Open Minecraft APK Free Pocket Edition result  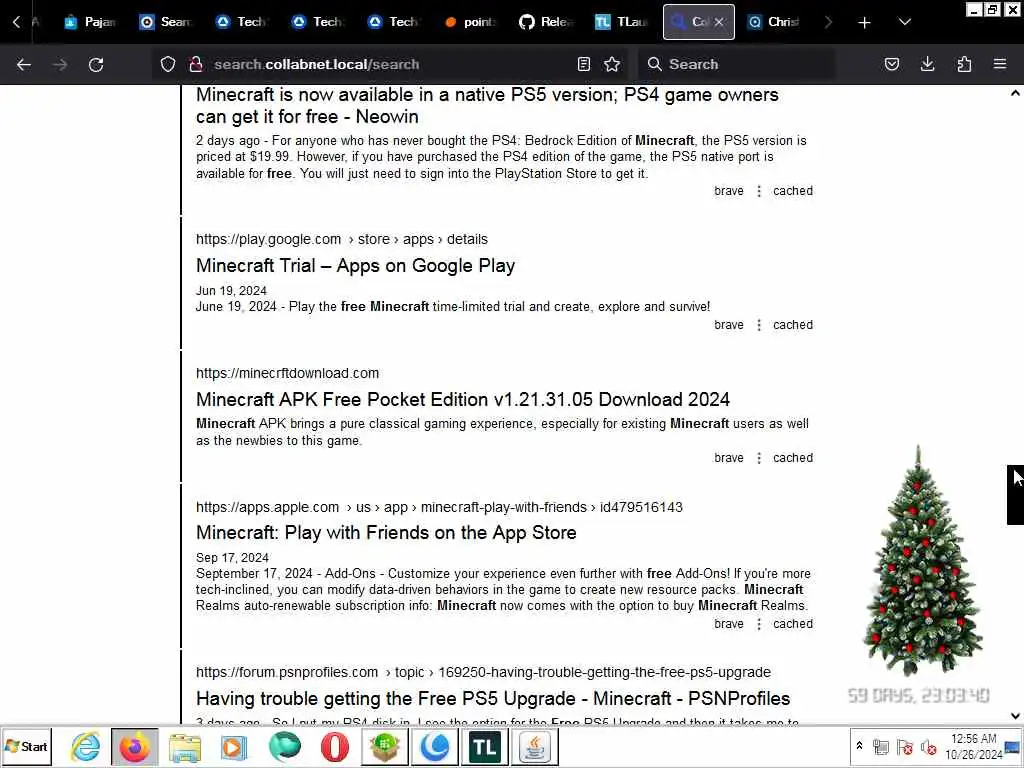tap(463, 400)
